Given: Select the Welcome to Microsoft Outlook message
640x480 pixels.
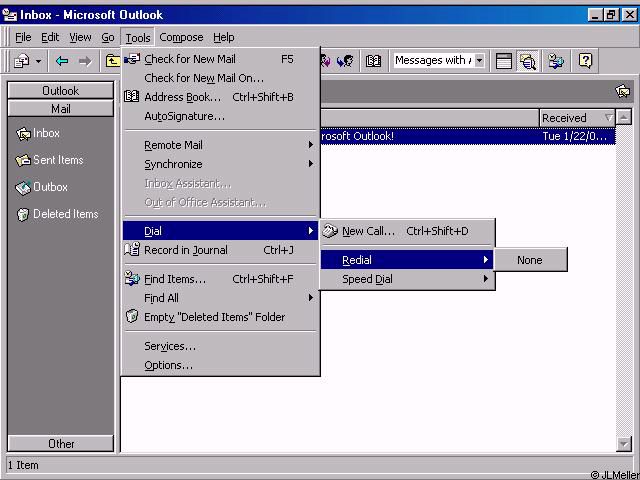Looking at the screenshot, I should click(x=468, y=136).
